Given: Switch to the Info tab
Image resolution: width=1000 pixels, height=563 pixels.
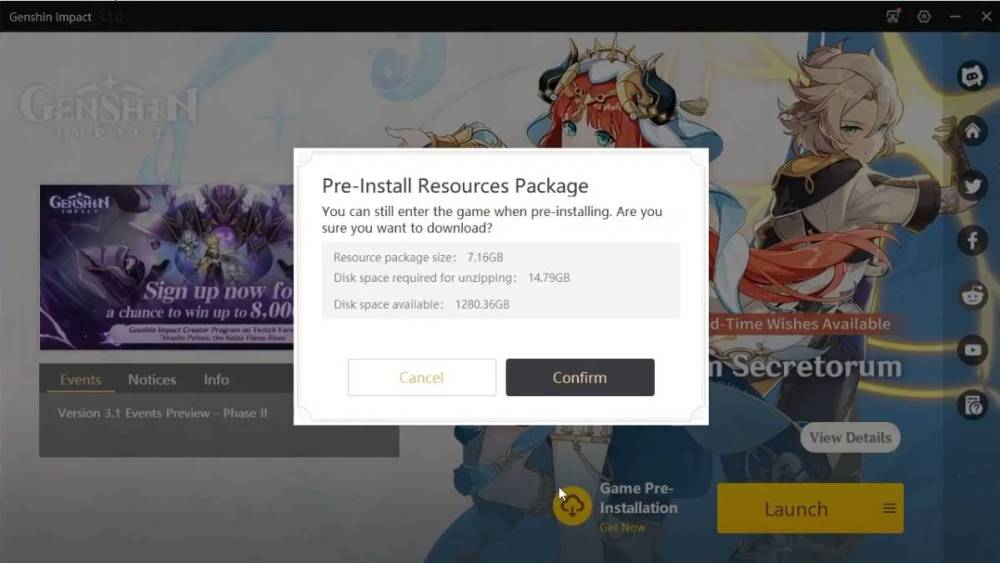Looking at the screenshot, I should pyautogui.click(x=216, y=379).
